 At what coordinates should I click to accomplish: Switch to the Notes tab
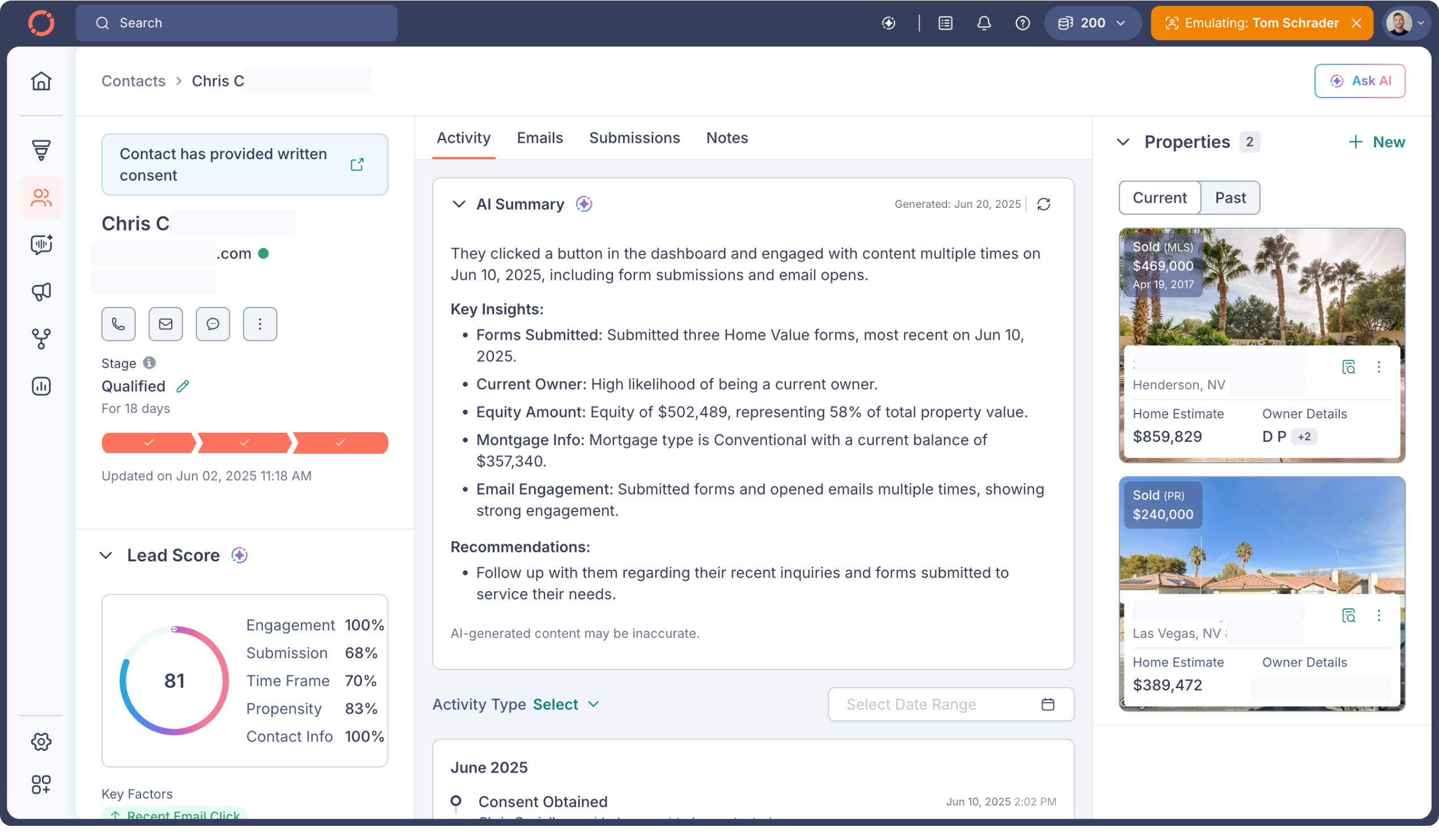coord(727,138)
